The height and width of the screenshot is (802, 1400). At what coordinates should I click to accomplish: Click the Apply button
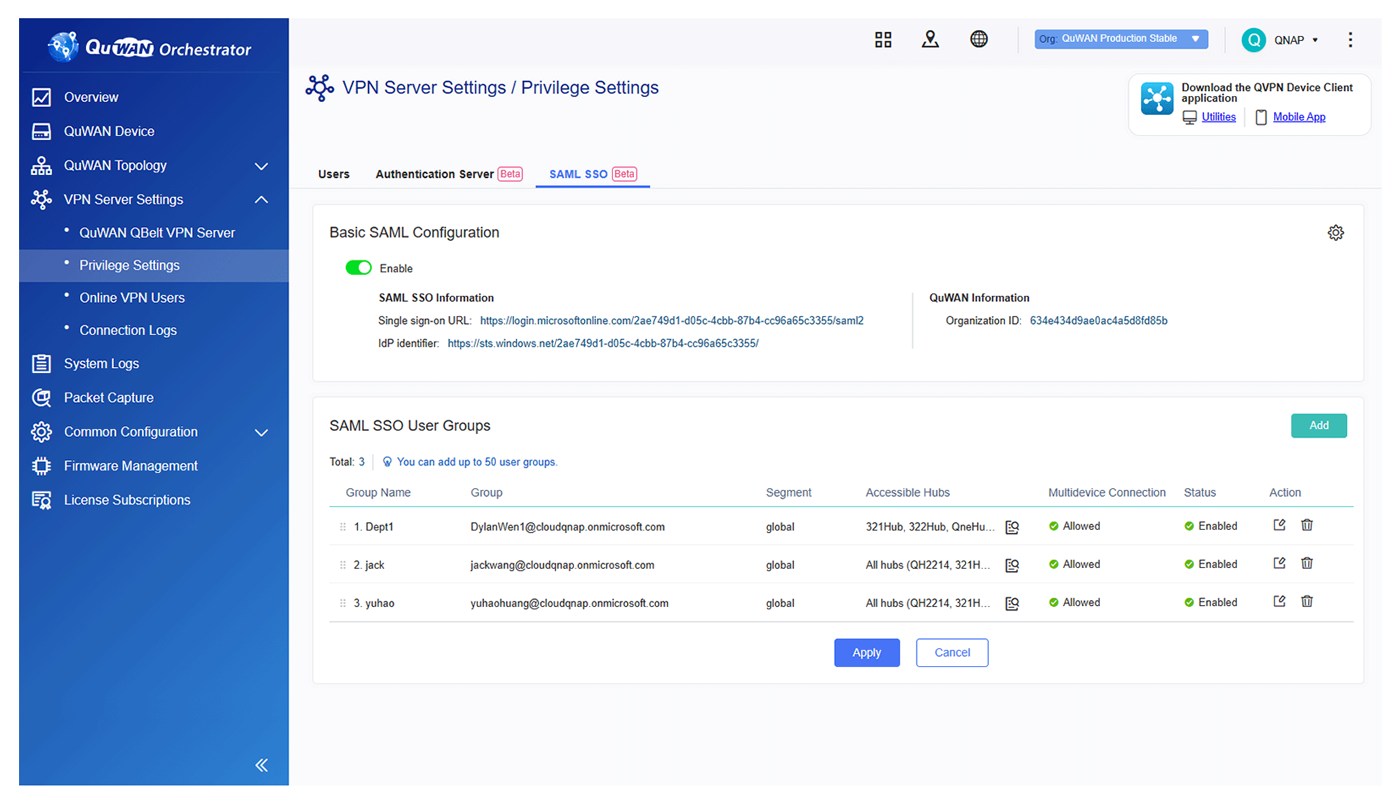867,653
